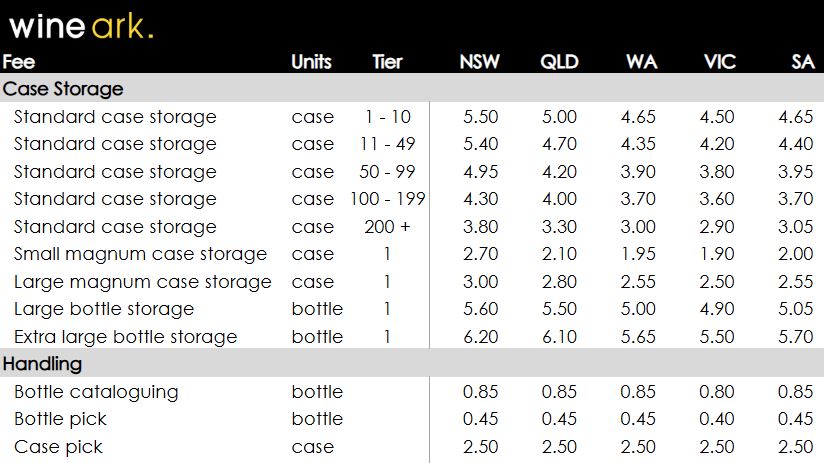Click the Bottle pick row label

pyautogui.click(x=60, y=419)
